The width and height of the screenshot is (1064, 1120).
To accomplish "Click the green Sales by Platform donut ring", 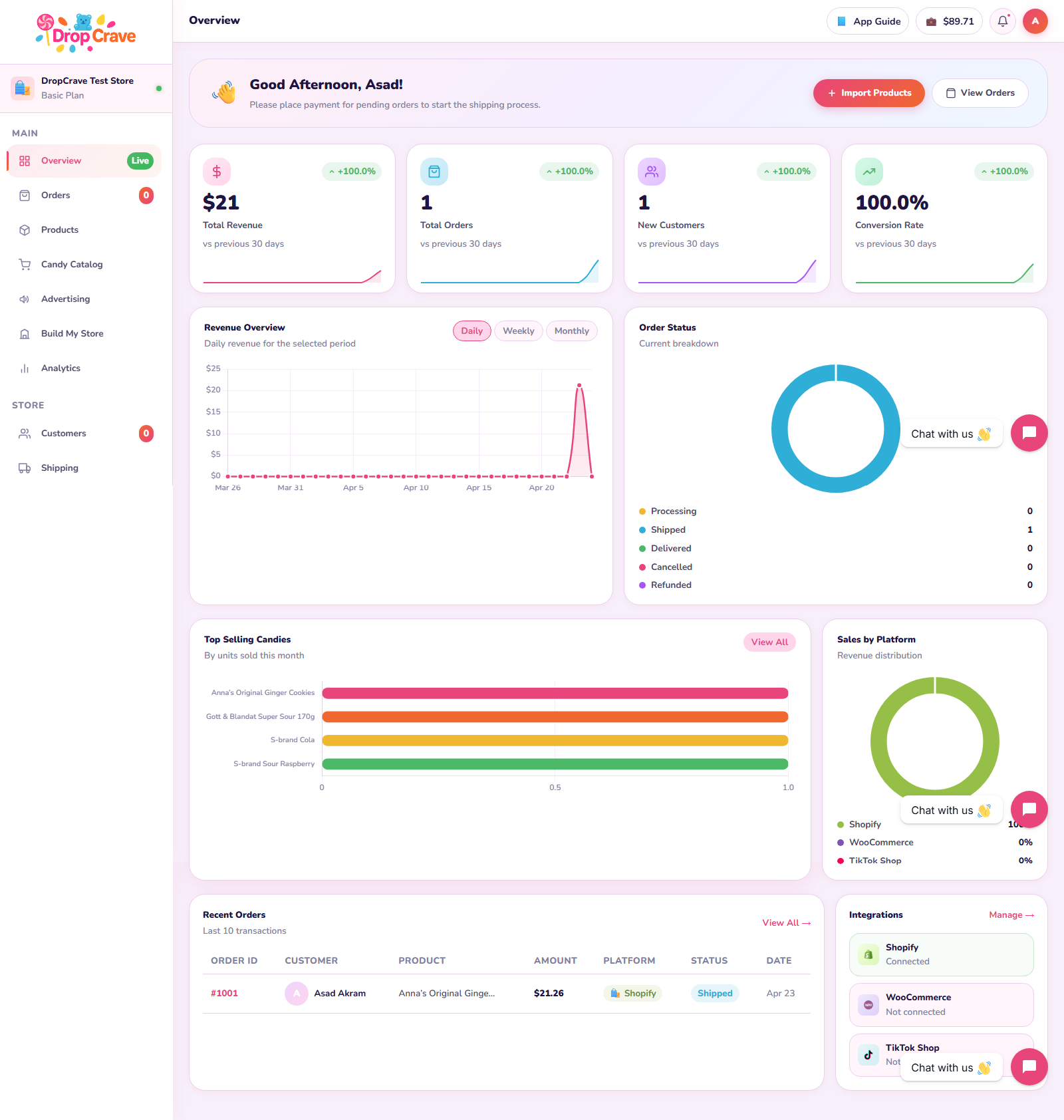I will [x=878, y=742].
